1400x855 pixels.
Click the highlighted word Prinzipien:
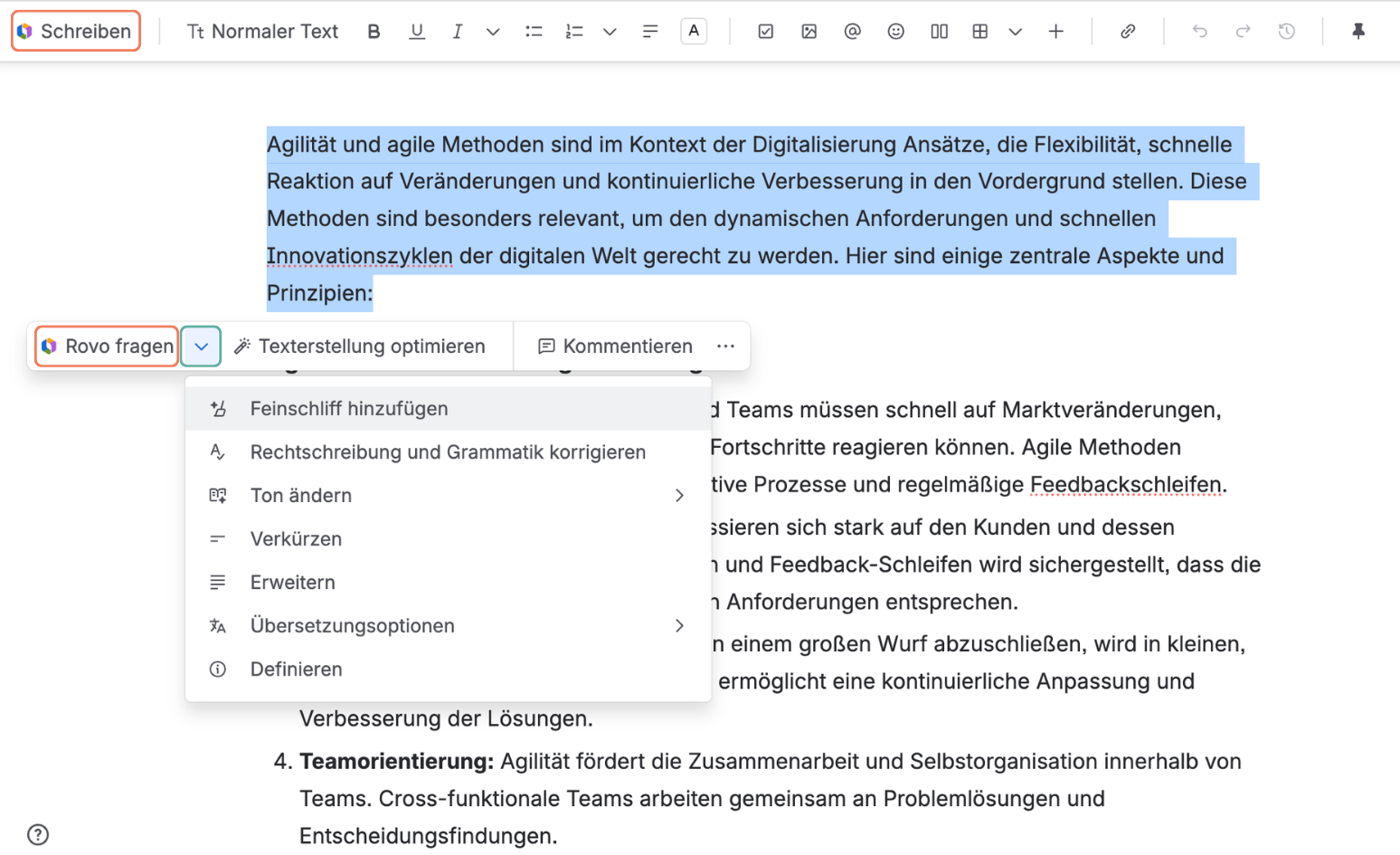[x=319, y=293]
